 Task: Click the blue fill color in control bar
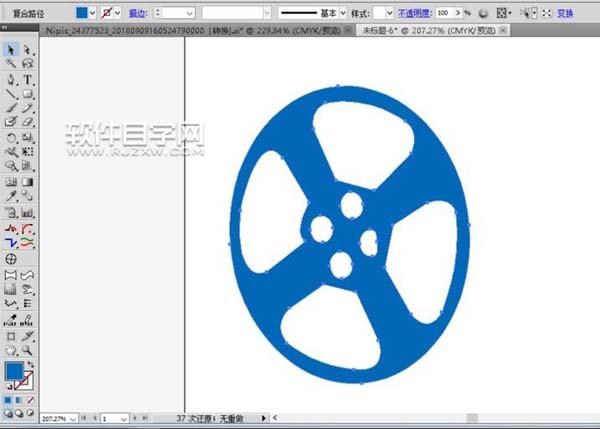tap(82, 13)
